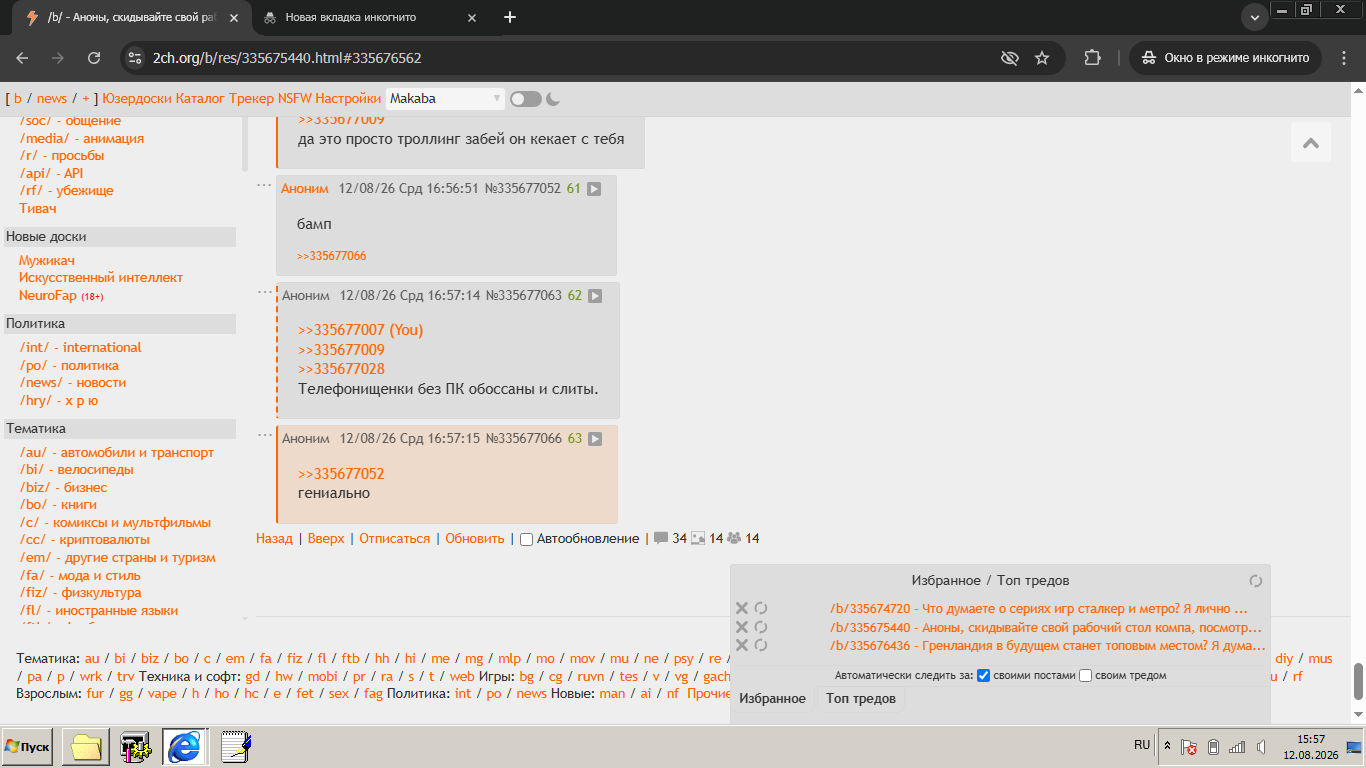Refresh favorite thread 335674720
1366x768 pixels.
[x=761, y=608]
